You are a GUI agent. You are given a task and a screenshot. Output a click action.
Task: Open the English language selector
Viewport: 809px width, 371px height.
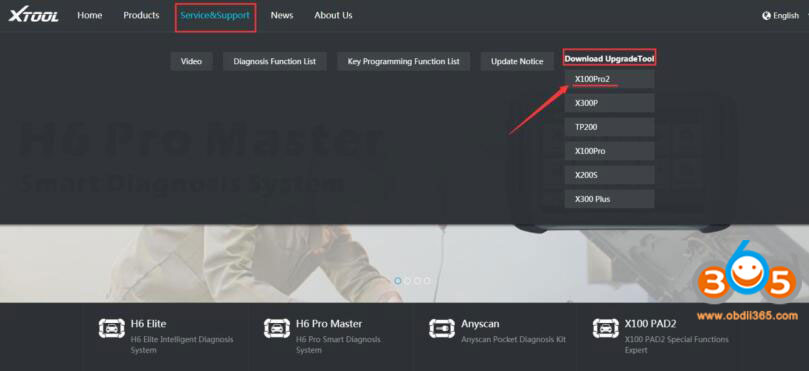point(785,15)
